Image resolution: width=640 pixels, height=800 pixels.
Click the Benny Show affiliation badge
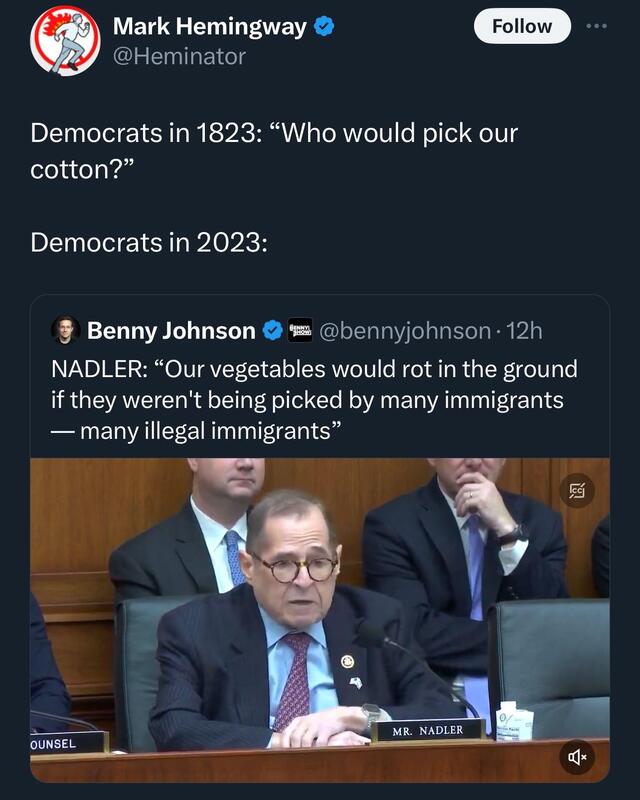(300, 330)
